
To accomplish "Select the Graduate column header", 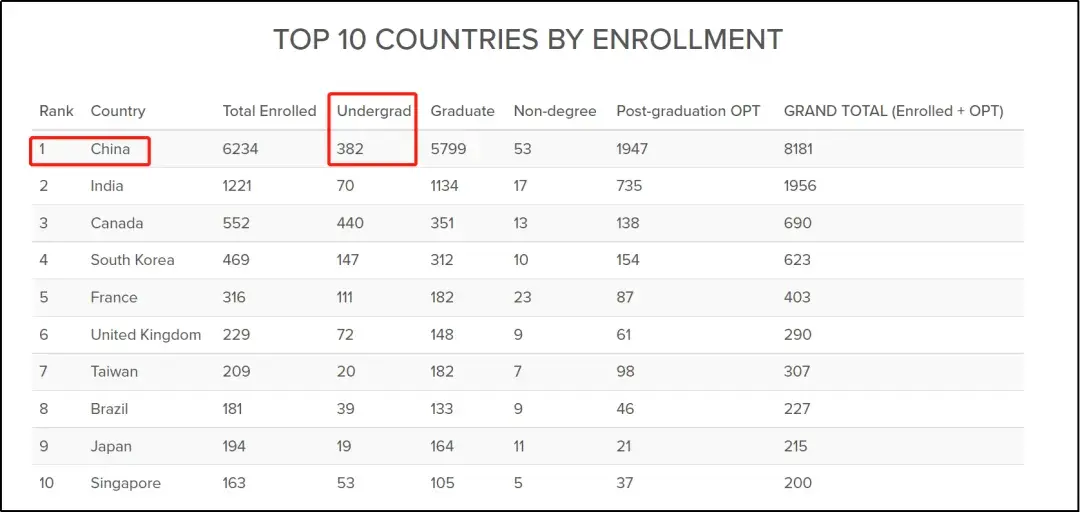I will 462,111.
